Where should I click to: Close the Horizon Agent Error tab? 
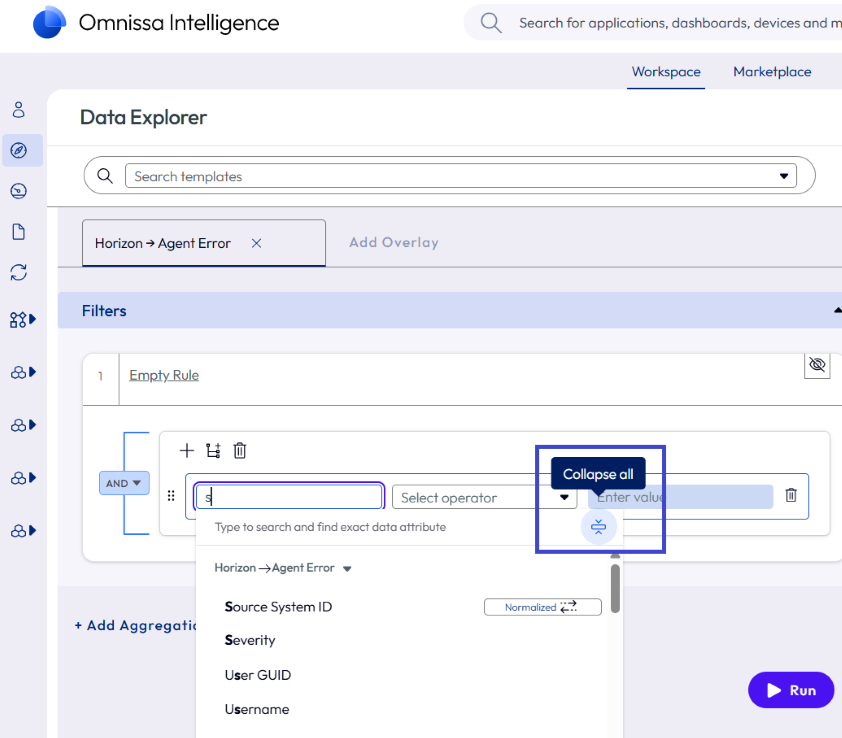(x=257, y=243)
